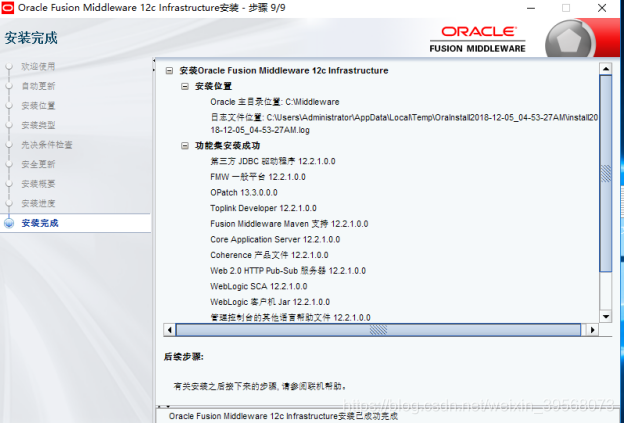The width and height of the screenshot is (624, 424).
Task: Click the grey pentagon sphere graphic
Action: [x=569, y=40]
